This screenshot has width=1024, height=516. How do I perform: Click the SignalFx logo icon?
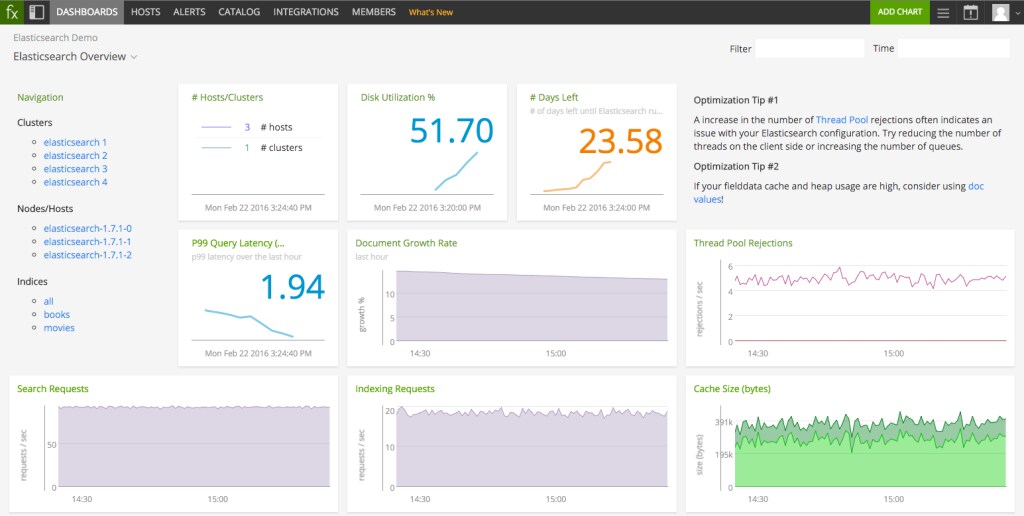pyautogui.click(x=12, y=12)
